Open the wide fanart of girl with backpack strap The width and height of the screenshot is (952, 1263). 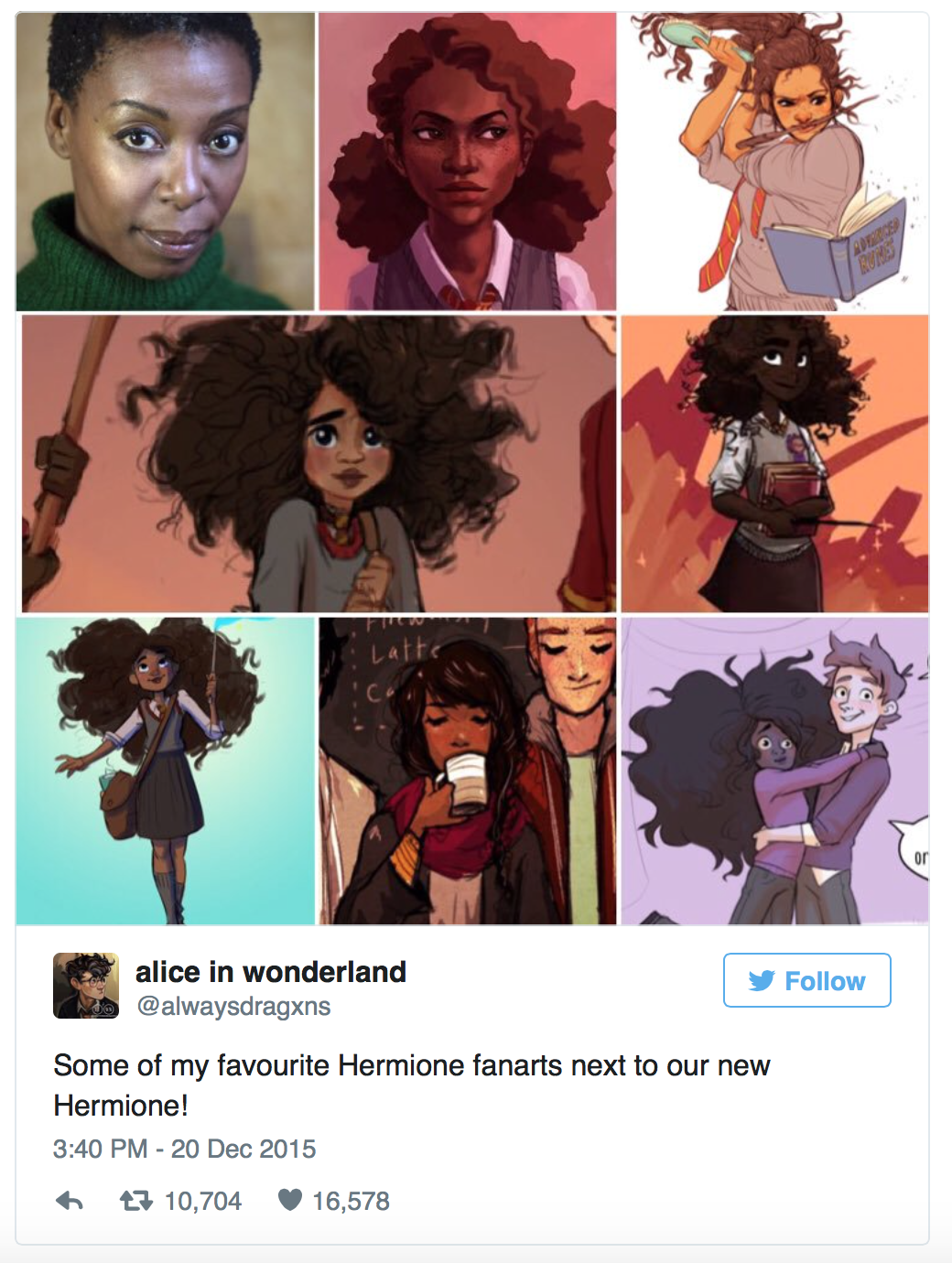point(319,464)
